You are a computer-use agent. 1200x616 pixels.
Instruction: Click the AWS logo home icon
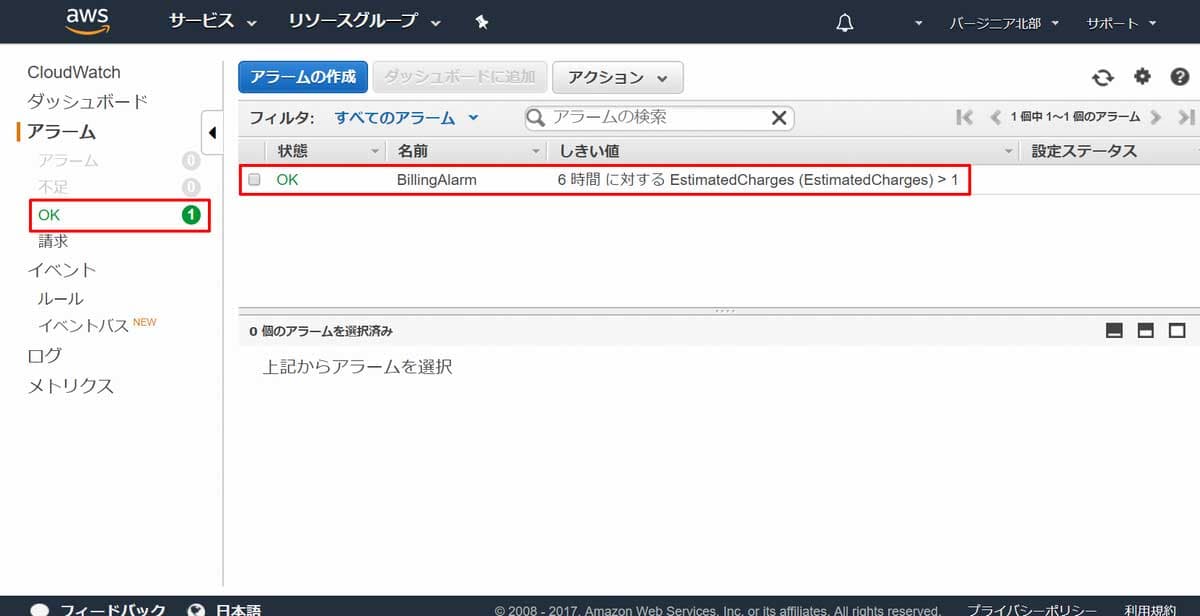click(87, 21)
